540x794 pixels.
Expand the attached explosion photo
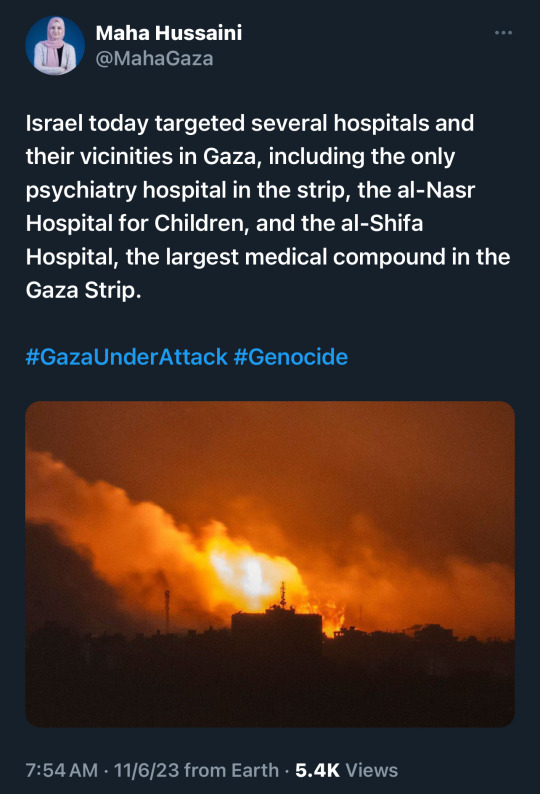(x=270, y=564)
